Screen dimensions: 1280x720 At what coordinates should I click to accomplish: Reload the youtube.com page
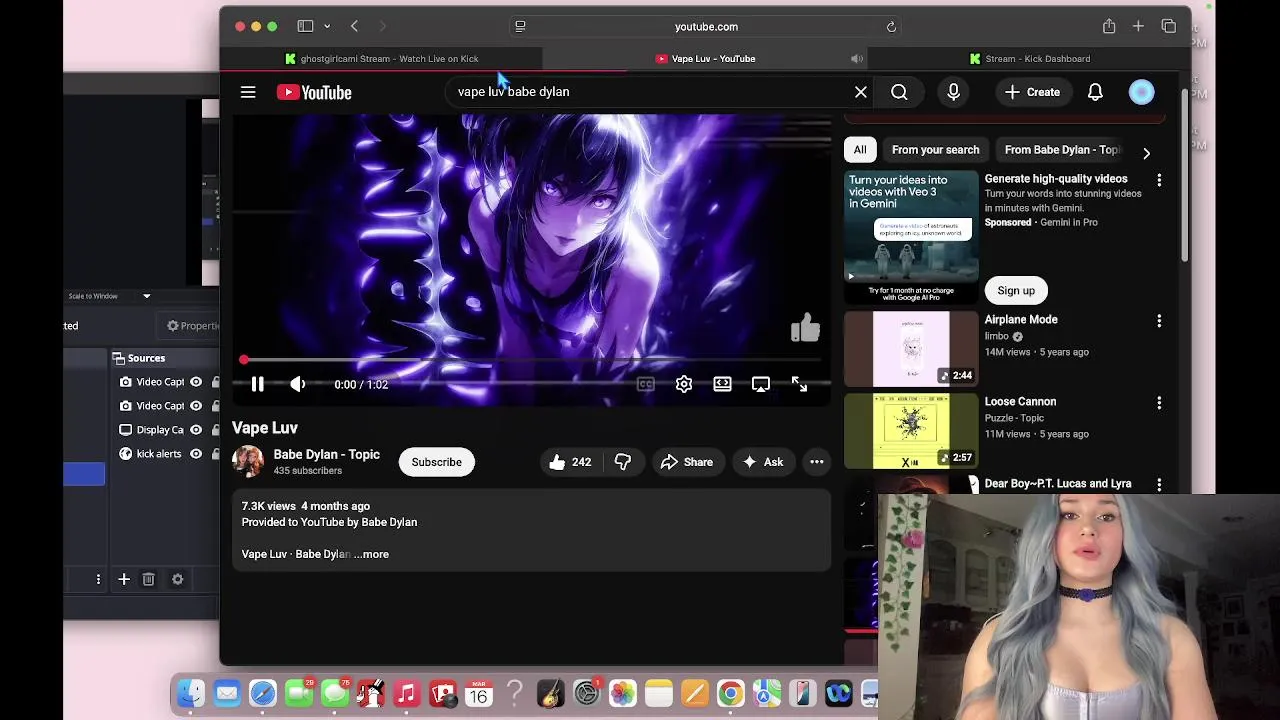coord(891,27)
